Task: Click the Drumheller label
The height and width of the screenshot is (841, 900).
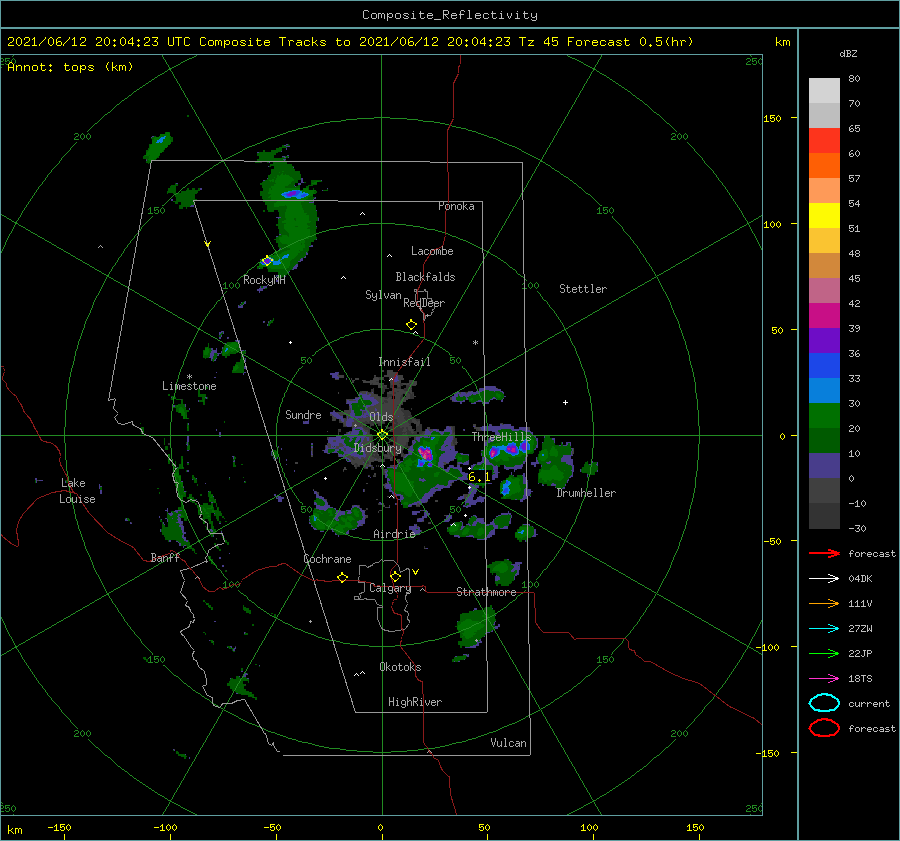Action: pyautogui.click(x=586, y=493)
